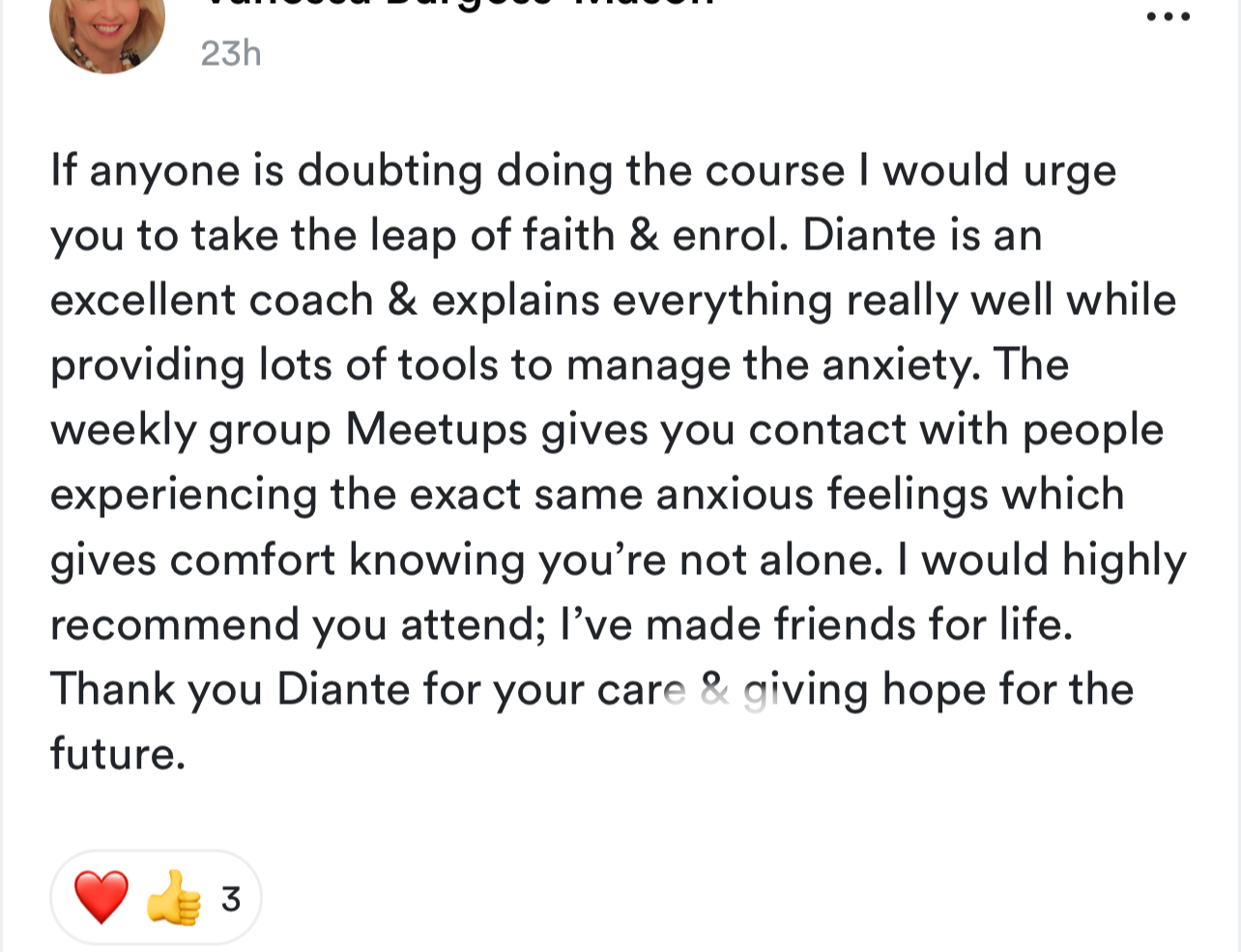Click the first line starting 'If anyone is doubting'

pos(584,172)
